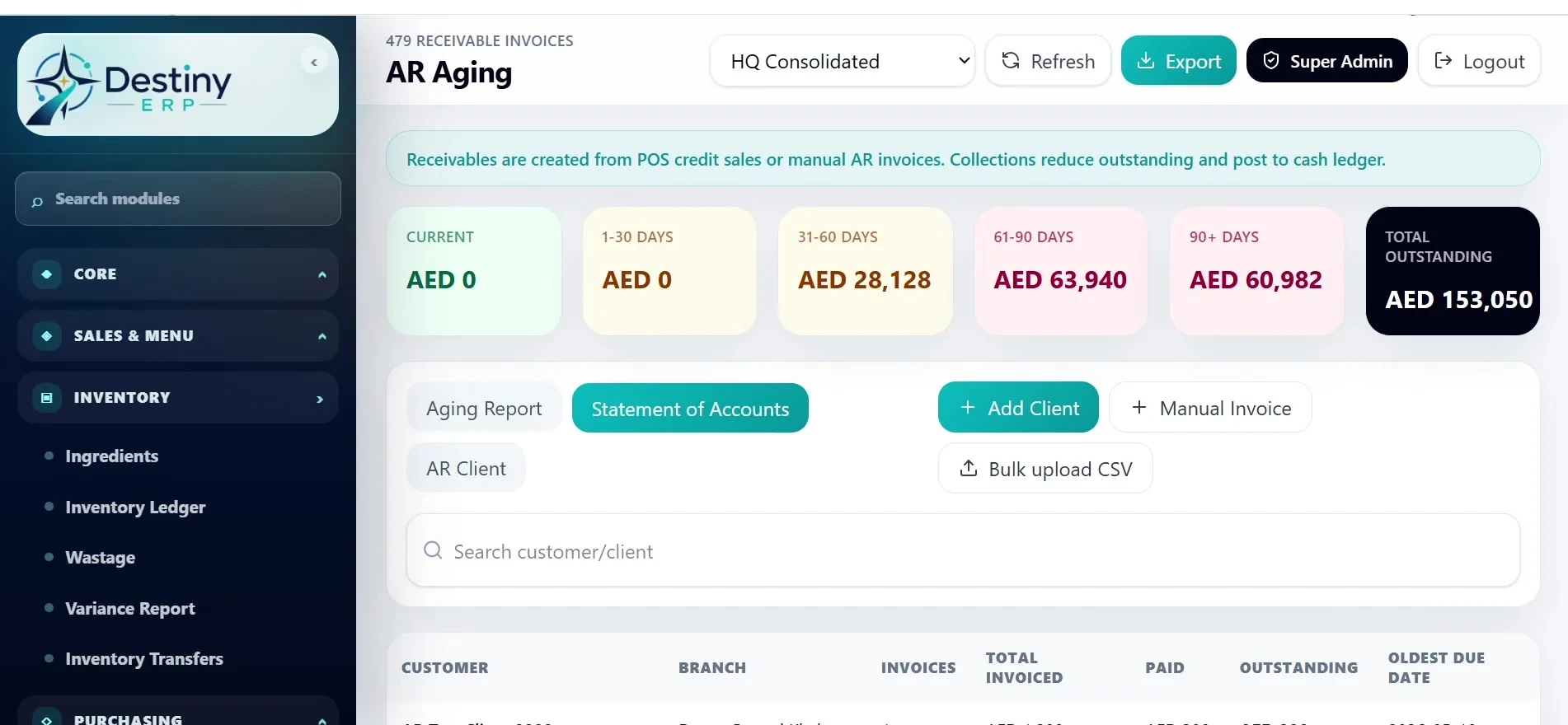The image size is (1568, 725).
Task: Click the CUSTOMER column header
Action: [445, 667]
